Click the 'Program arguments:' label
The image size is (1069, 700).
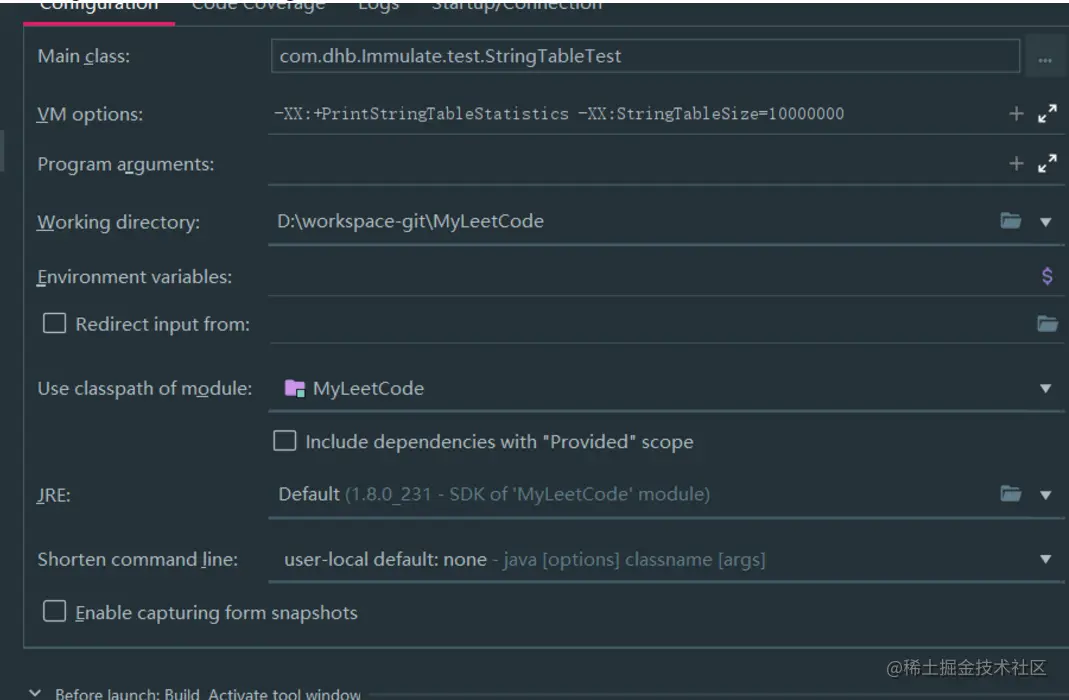click(x=125, y=164)
